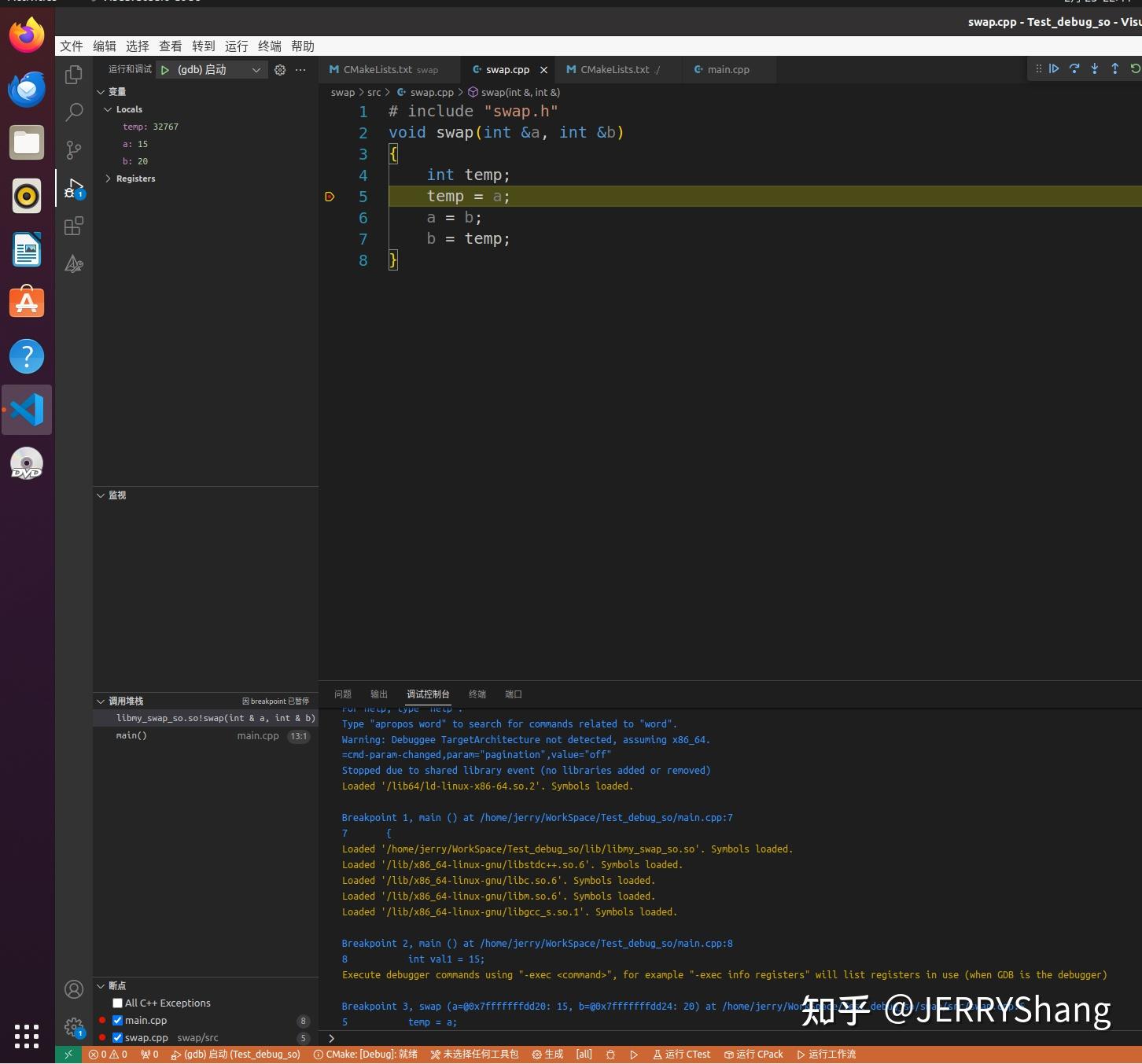
Task: Toggle the All C++ Exceptions checkbox
Action: coord(117,1003)
